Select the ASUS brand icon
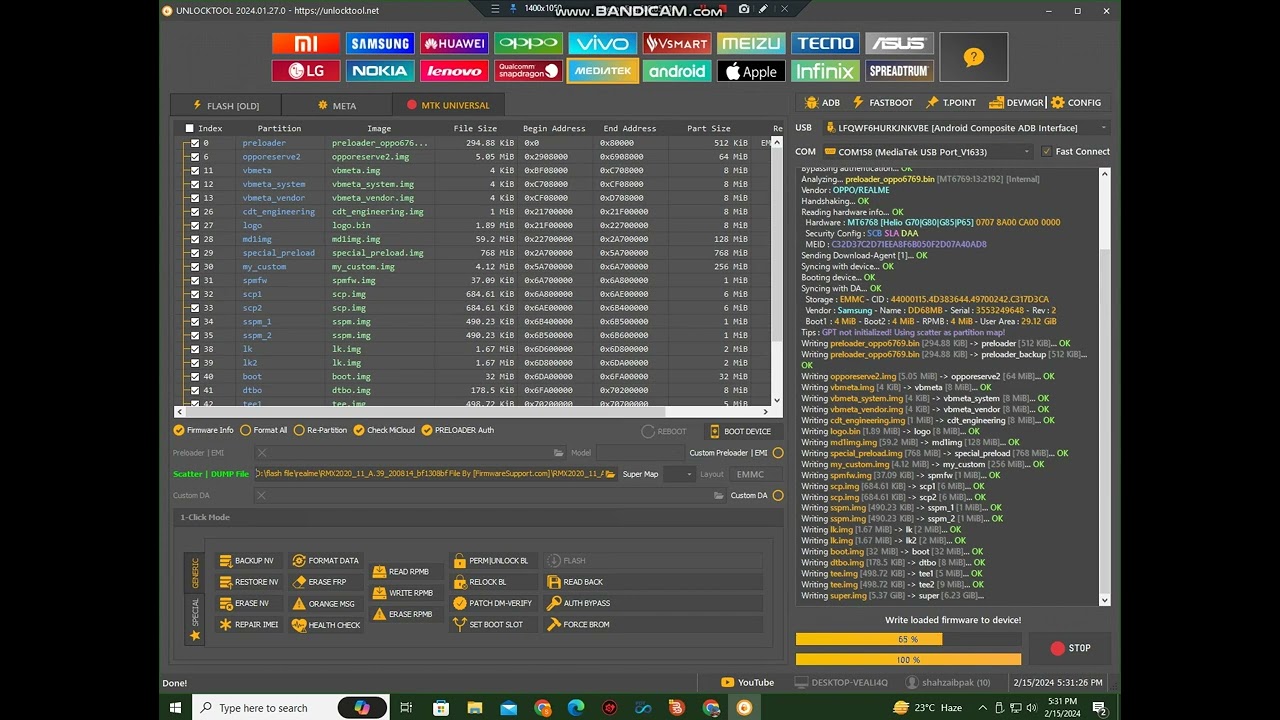This screenshot has height=720, width=1280. coord(899,43)
